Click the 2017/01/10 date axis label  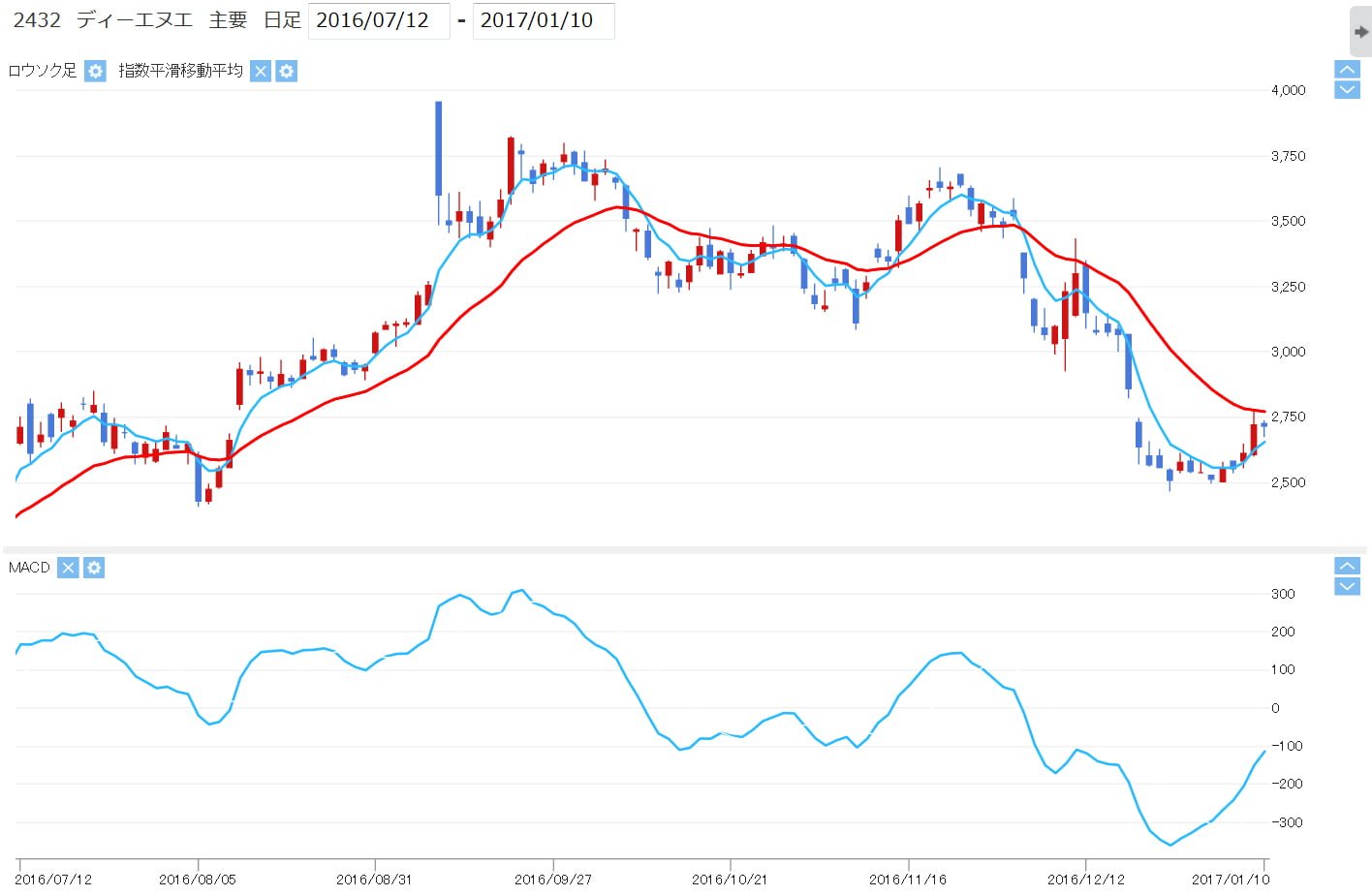[1231, 880]
